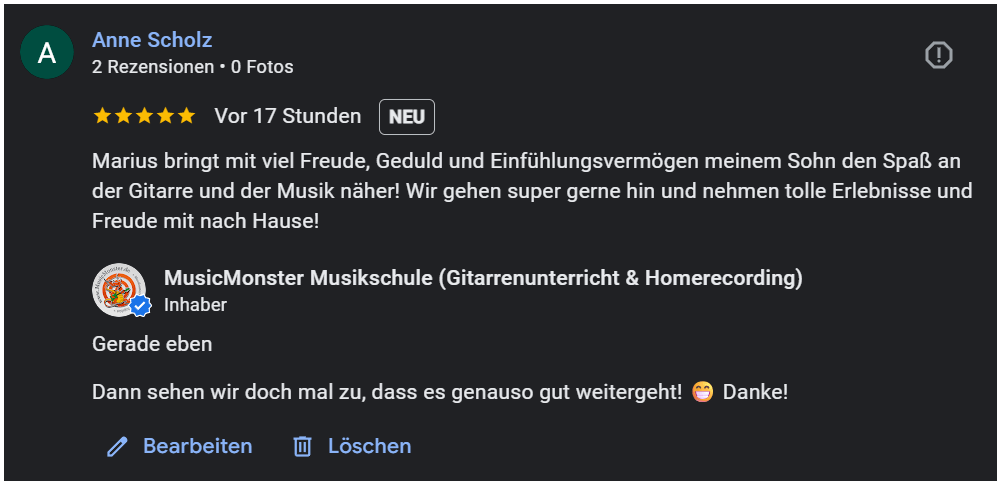The width and height of the screenshot is (1001, 485).
Task: Click "2 Rezensionen · 0 Fotos" text
Action: pyautogui.click(x=193, y=67)
